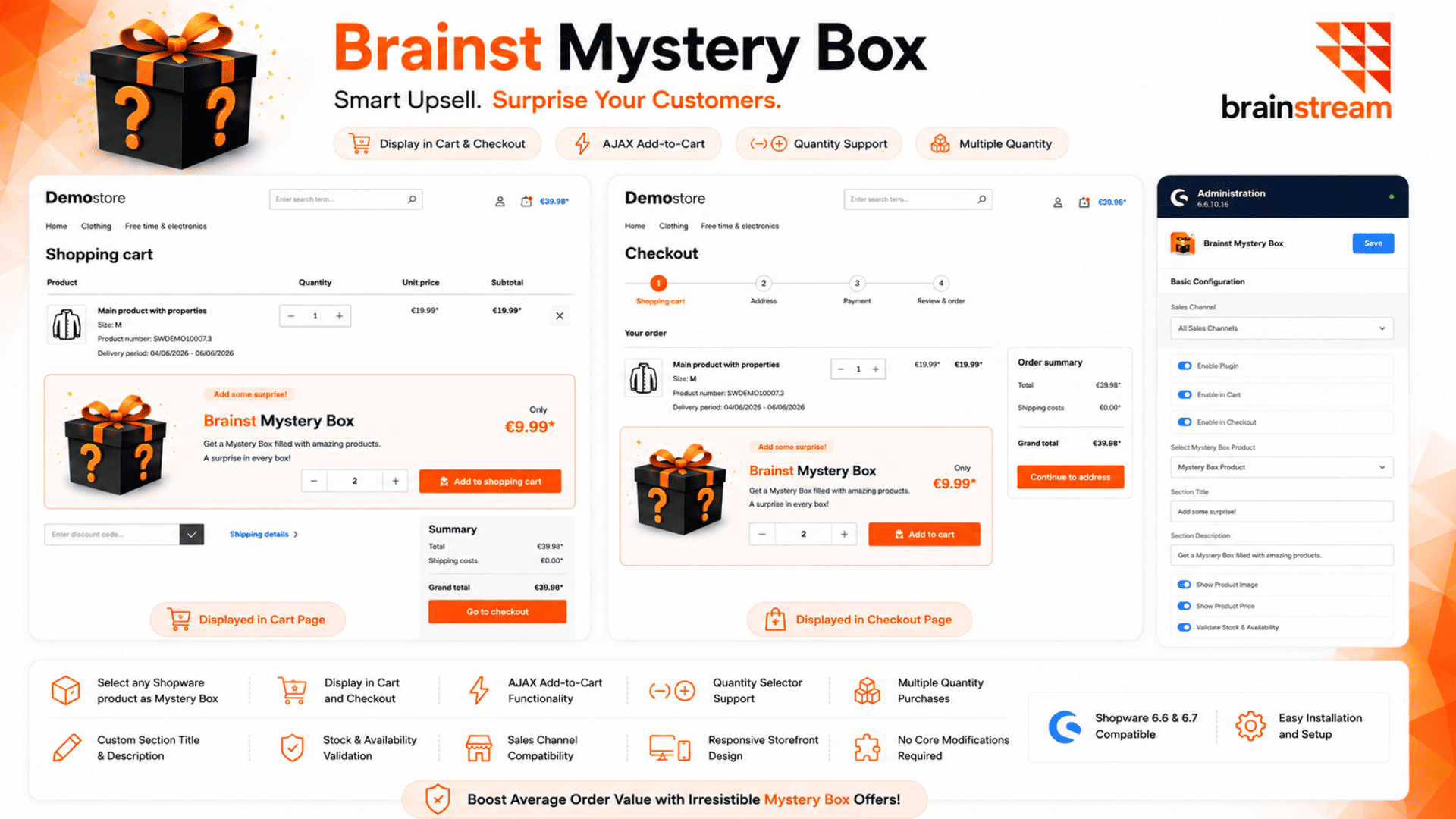1456x819 pixels.
Task: Toggle the Enable in Cart switch
Action: point(1185,394)
